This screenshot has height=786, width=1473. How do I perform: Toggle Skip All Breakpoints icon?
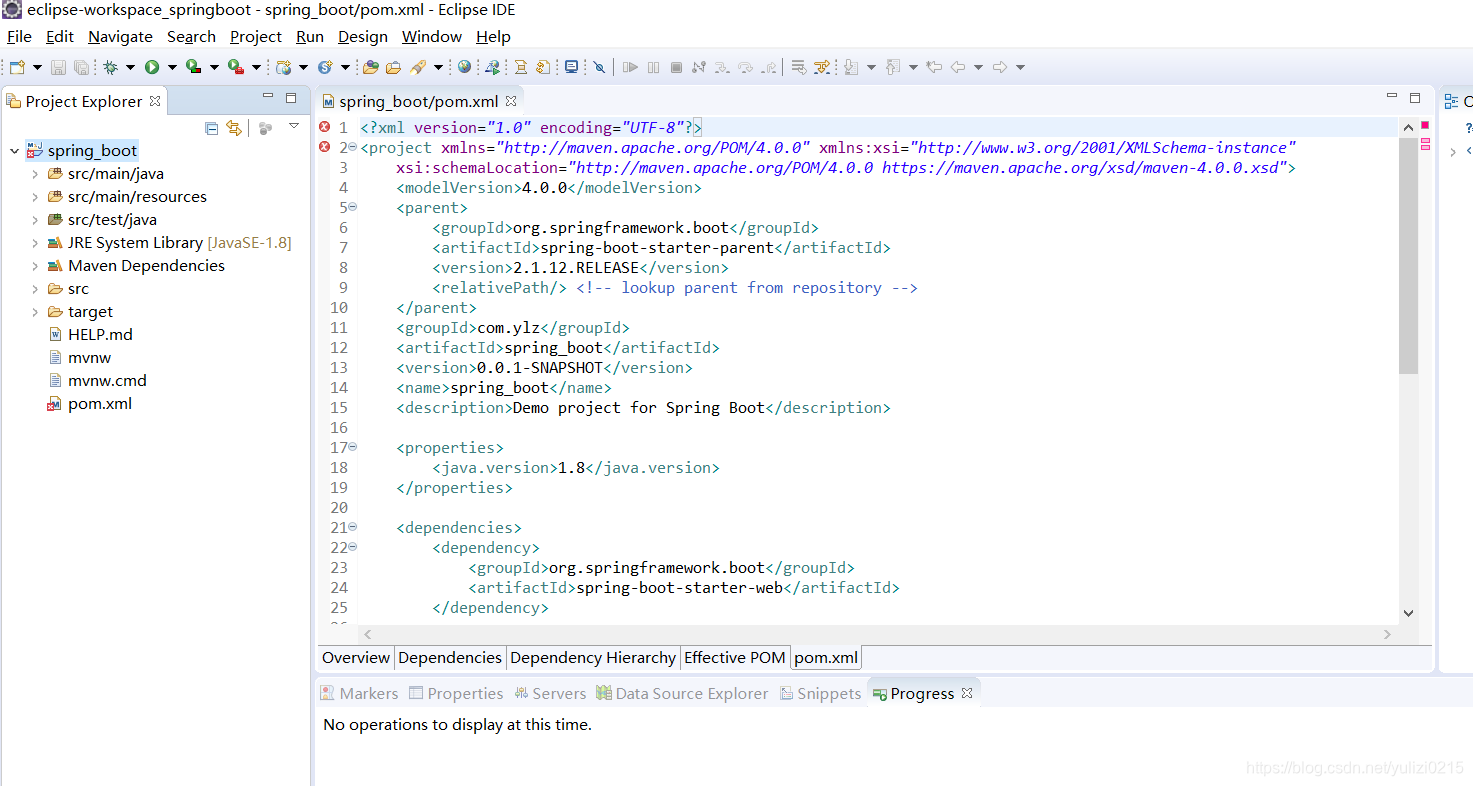pyautogui.click(x=599, y=67)
